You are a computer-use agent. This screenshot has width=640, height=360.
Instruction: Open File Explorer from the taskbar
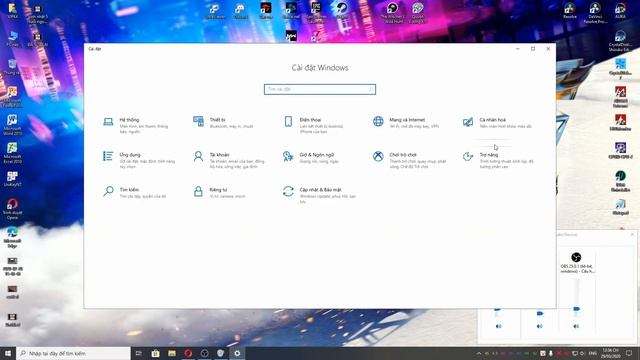point(172,353)
